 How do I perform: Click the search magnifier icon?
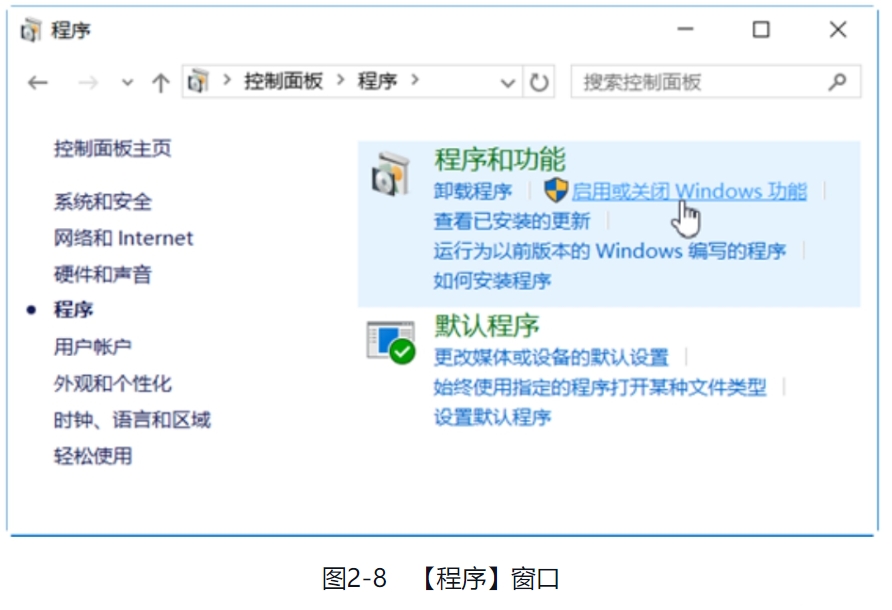838,82
